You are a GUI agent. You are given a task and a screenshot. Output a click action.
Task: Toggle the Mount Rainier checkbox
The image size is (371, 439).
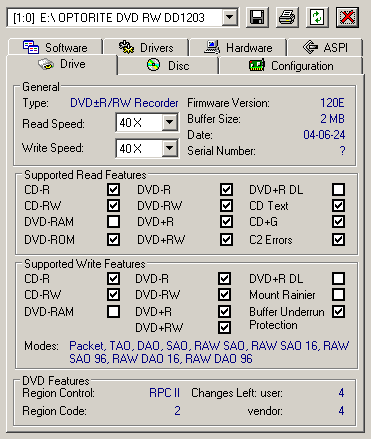338,294
